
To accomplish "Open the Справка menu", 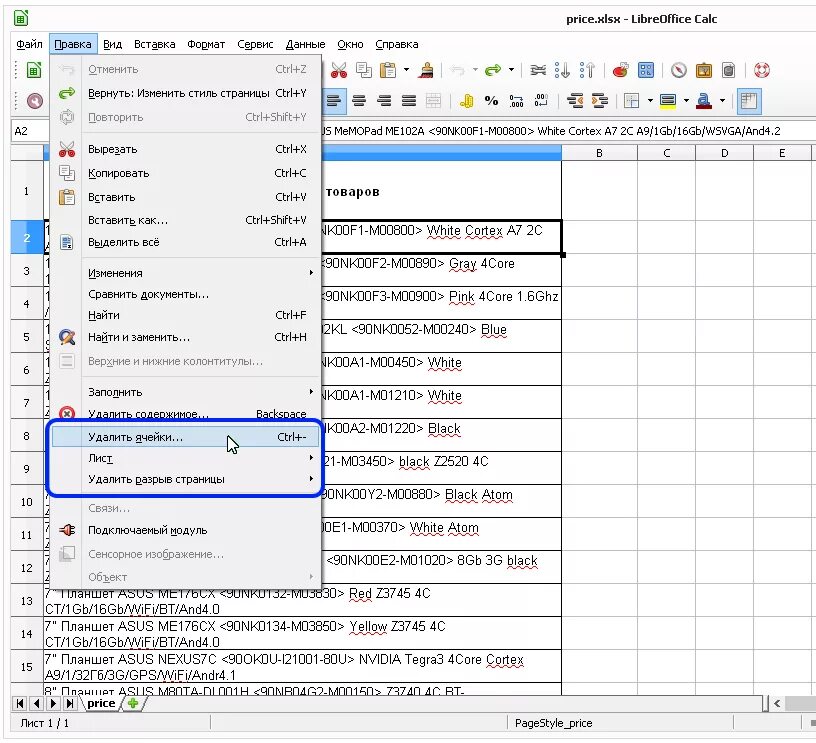I will (397, 44).
